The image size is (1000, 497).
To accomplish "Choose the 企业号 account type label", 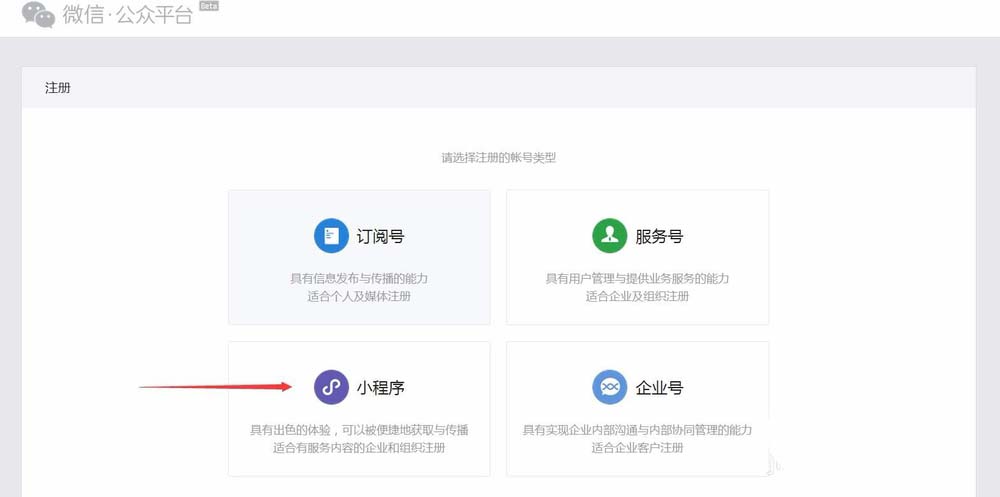I will [x=659, y=388].
